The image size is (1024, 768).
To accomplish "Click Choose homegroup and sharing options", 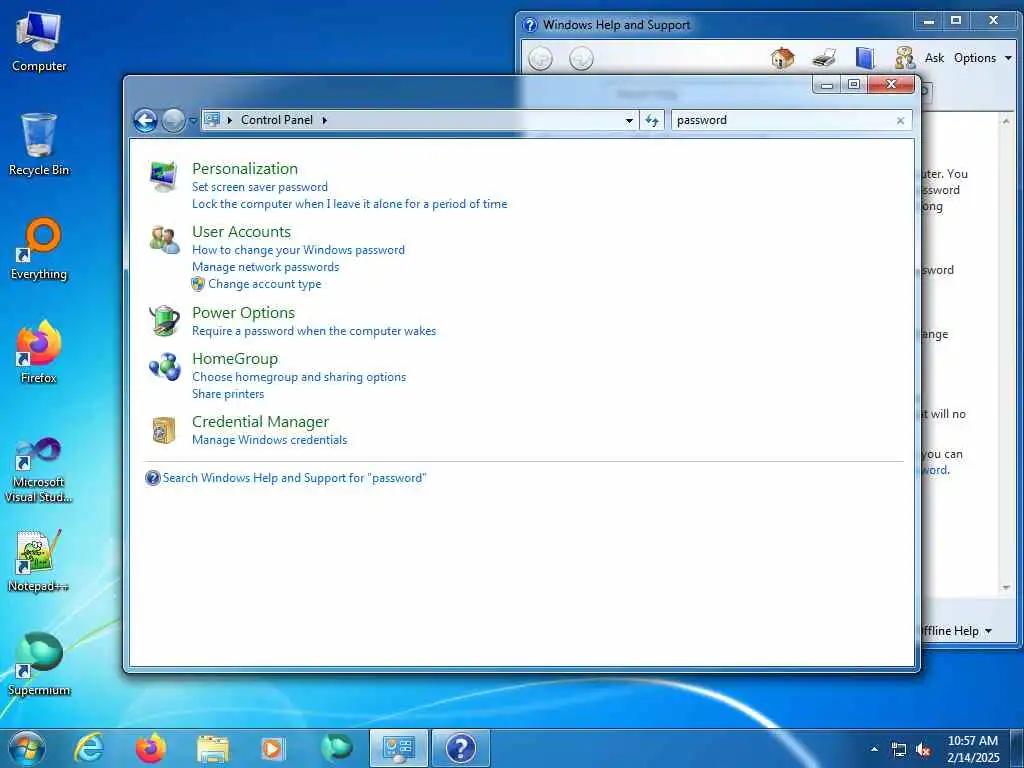I will [299, 377].
